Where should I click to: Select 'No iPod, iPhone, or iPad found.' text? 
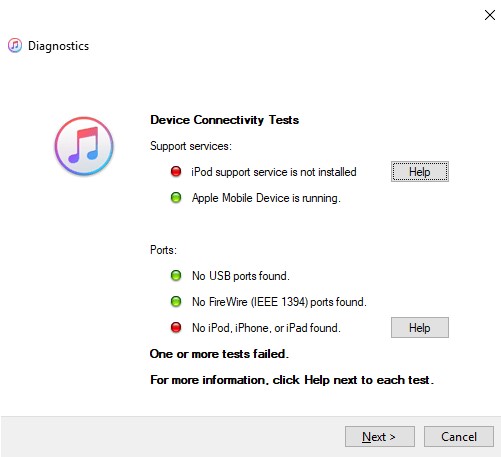(x=266, y=328)
